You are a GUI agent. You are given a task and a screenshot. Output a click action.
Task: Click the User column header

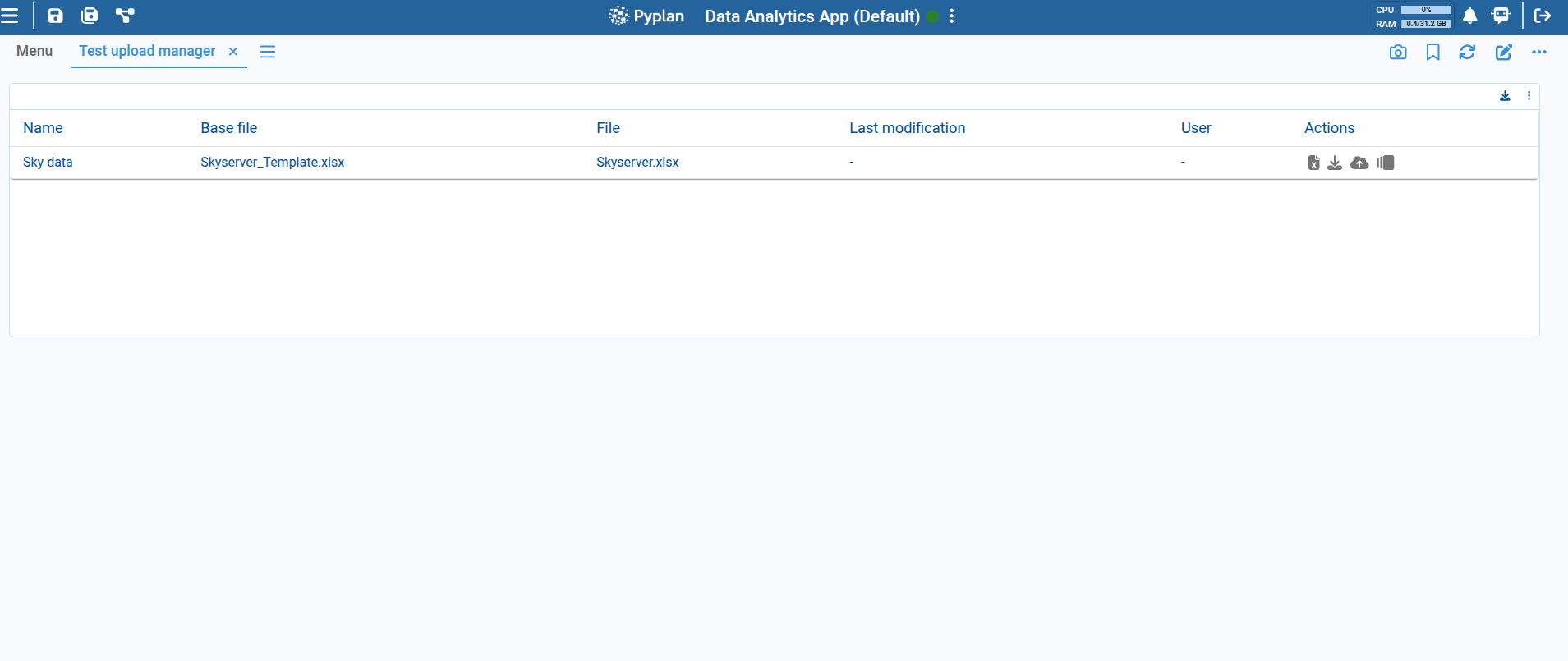[x=1196, y=128]
